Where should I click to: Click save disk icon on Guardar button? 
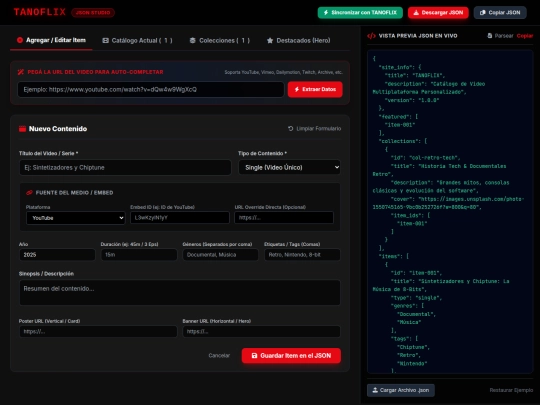pos(255,356)
